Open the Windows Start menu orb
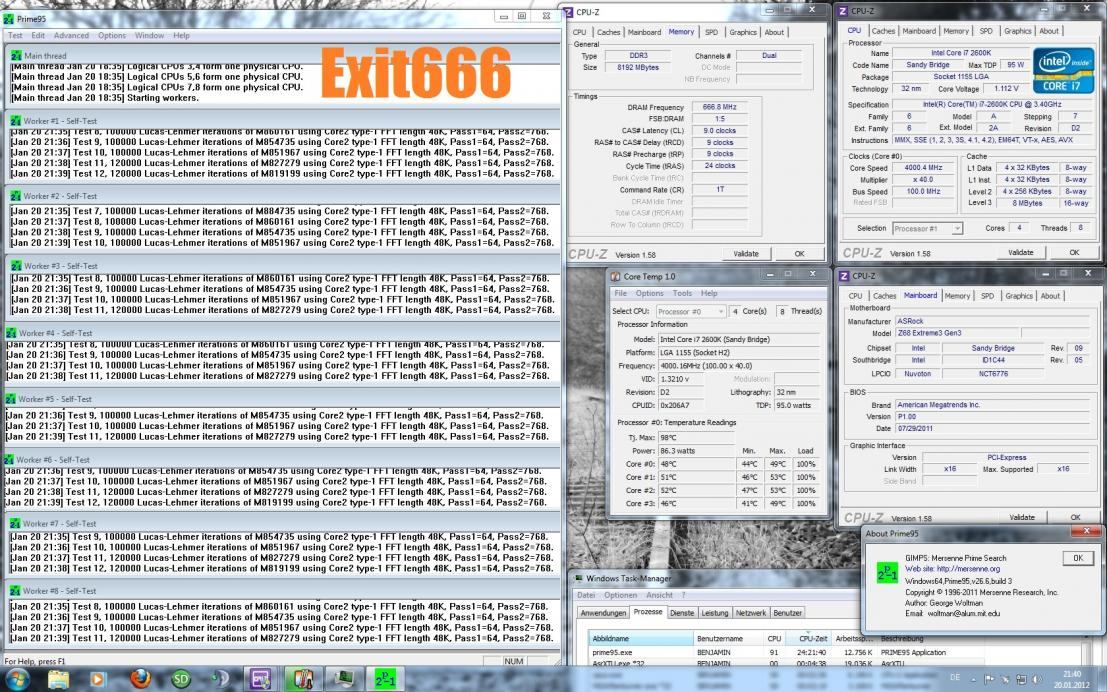Image resolution: width=1107 pixels, height=692 pixels. click(x=16, y=679)
